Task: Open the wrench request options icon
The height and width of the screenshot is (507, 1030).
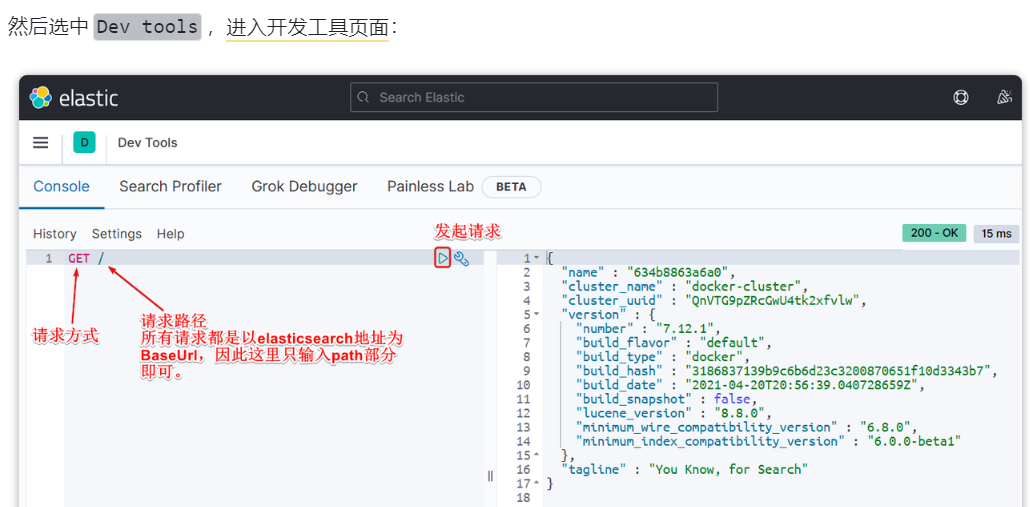Action: coord(461,259)
